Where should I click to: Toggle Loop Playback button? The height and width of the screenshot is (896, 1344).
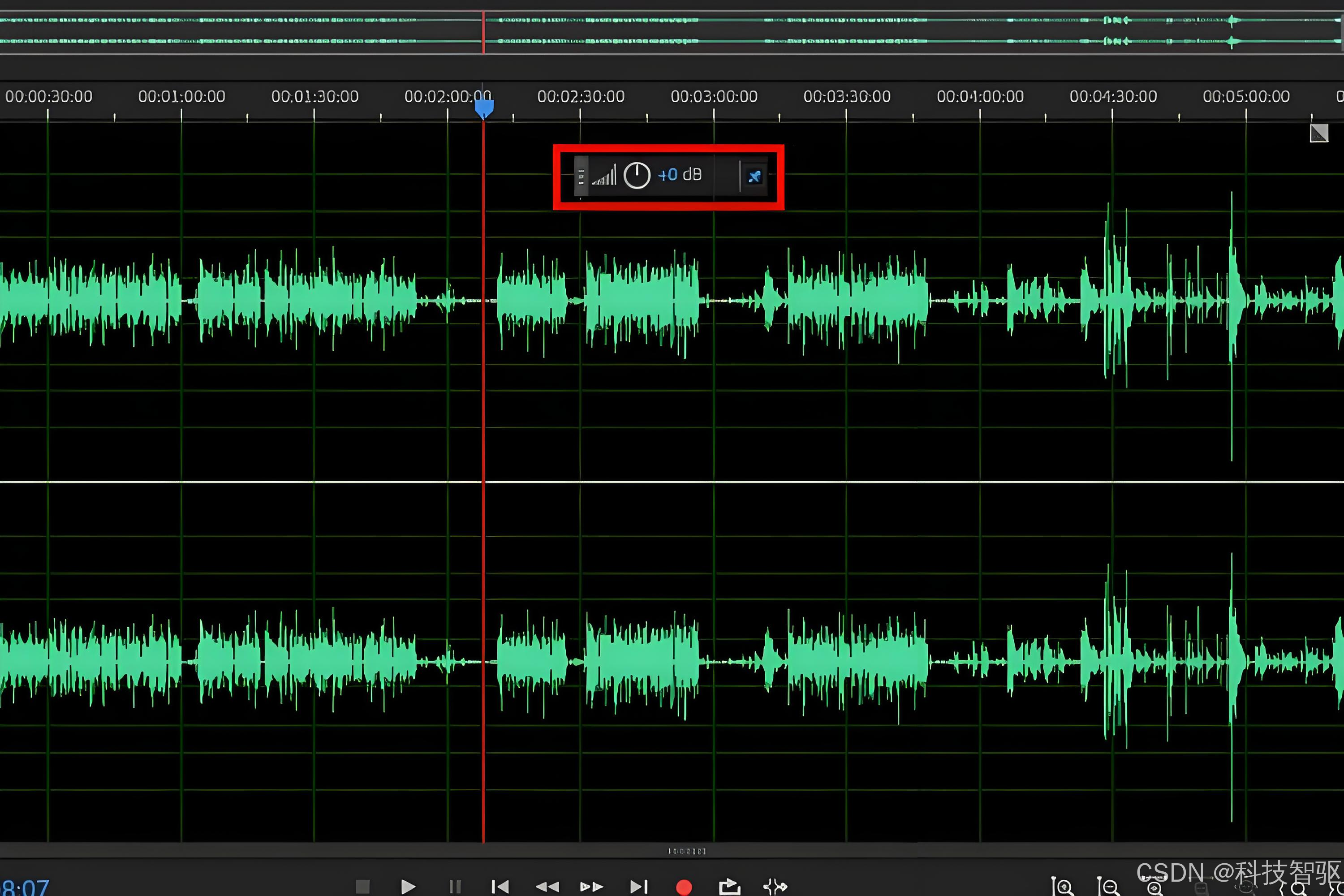[729, 886]
